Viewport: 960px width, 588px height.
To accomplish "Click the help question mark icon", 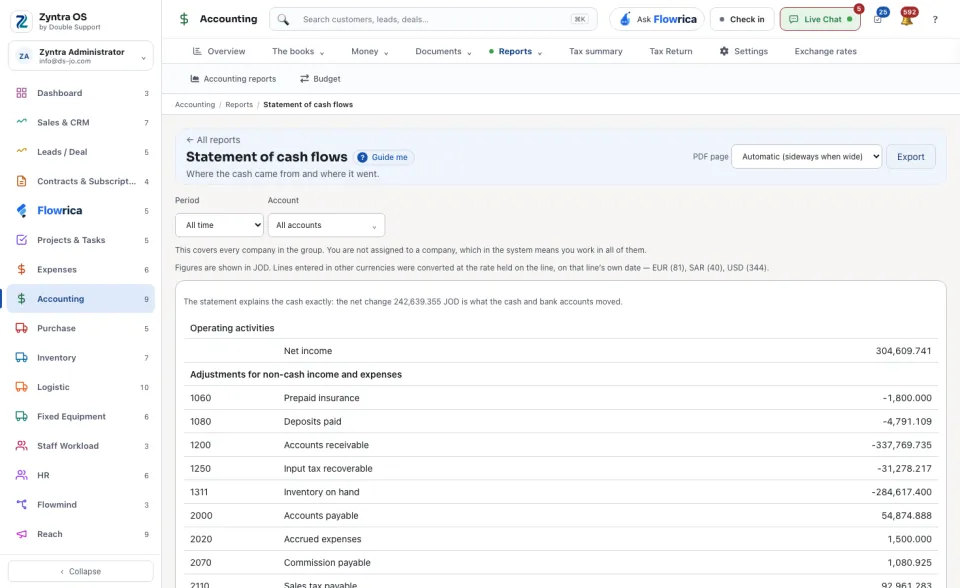I will tap(935, 20).
